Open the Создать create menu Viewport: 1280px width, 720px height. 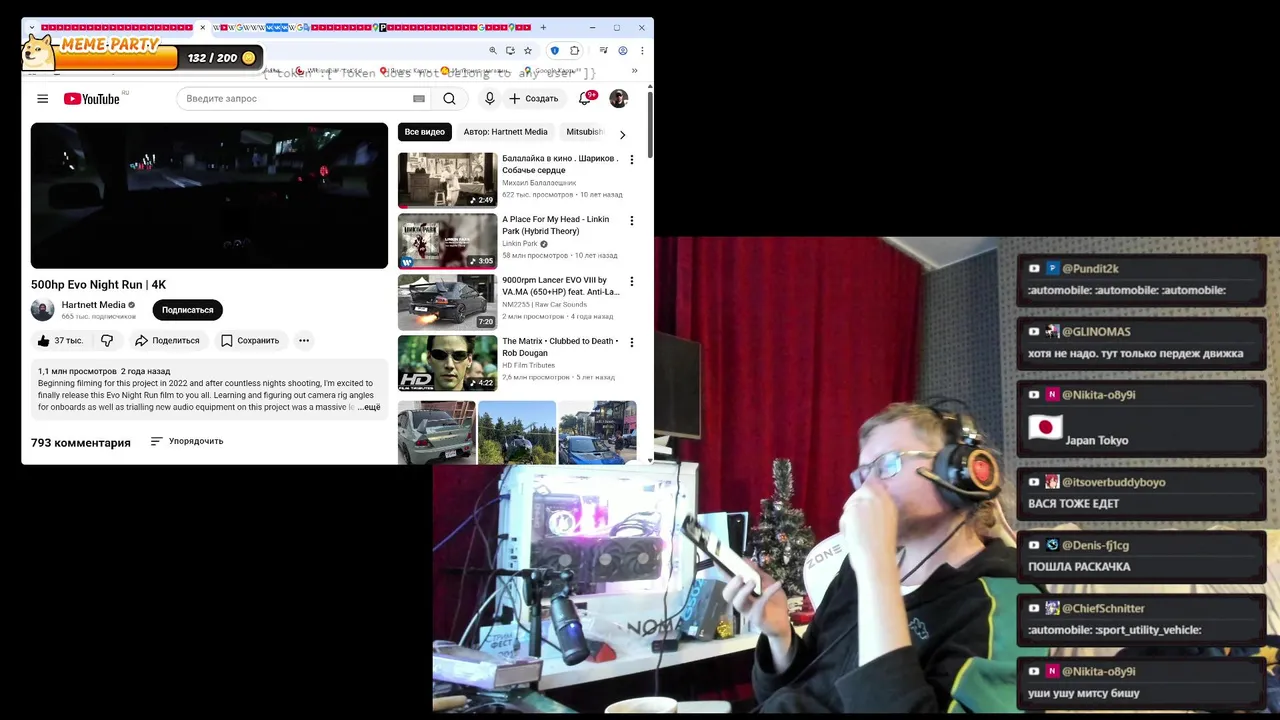point(533,98)
